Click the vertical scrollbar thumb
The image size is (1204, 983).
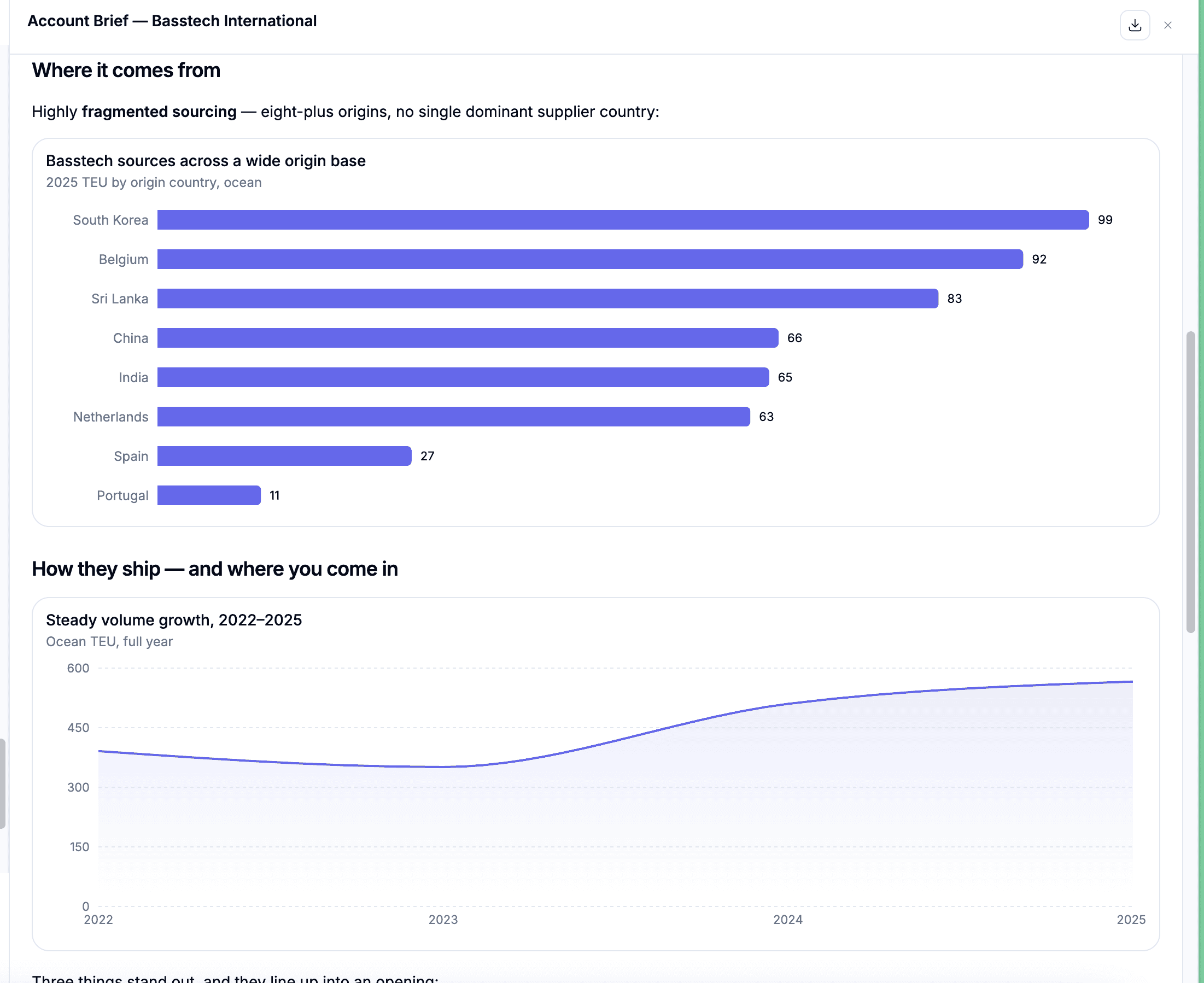click(1190, 482)
